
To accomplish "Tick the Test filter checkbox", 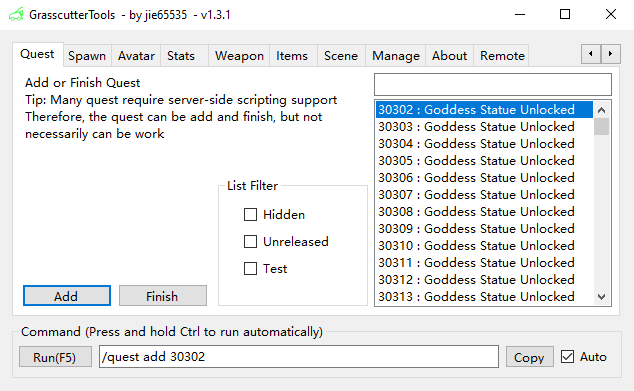I will point(250,268).
